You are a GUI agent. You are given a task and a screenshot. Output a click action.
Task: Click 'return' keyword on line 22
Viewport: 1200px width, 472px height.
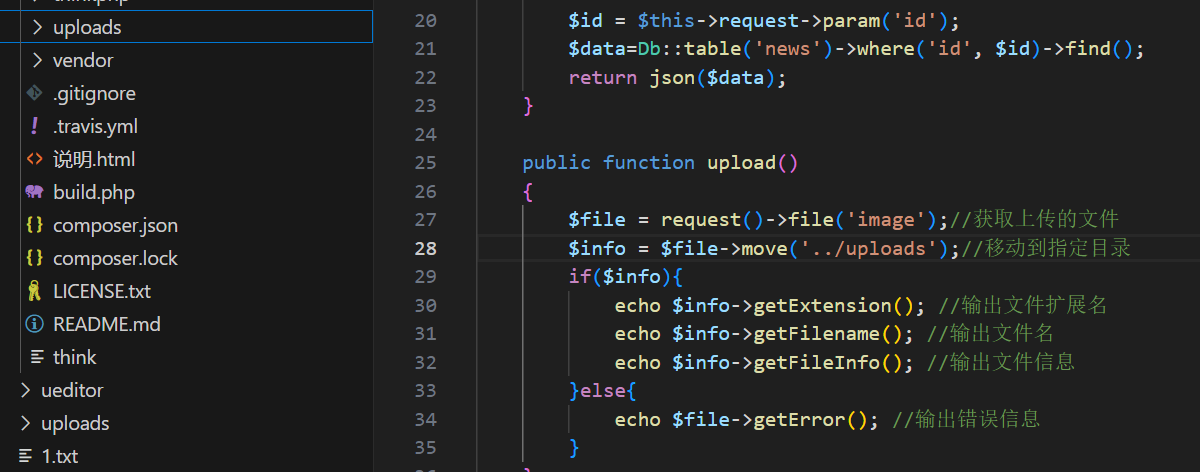(x=603, y=77)
